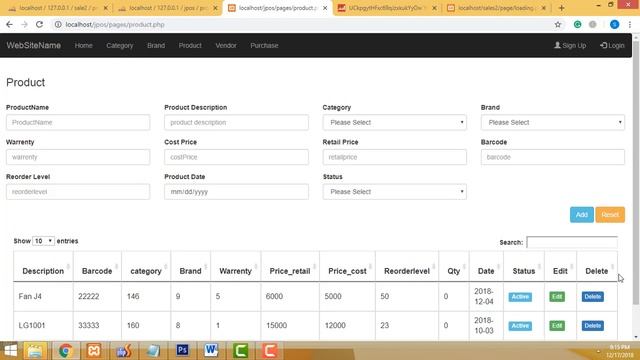
Task: Focus the Retail Price field
Action: [x=394, y=157]
